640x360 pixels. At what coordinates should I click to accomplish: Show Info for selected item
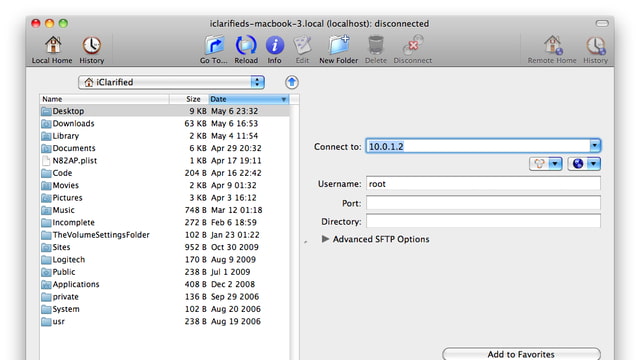coord(274,50)
